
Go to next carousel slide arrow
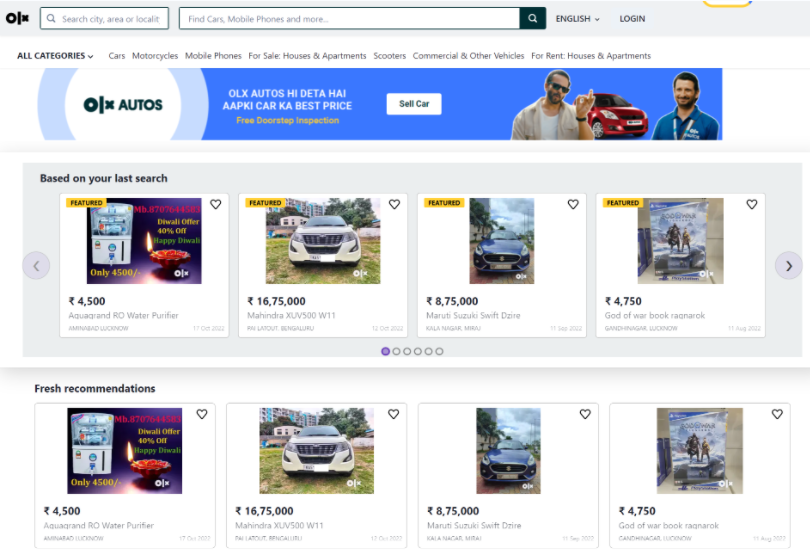pyautogui.click(x=788, y=265)
